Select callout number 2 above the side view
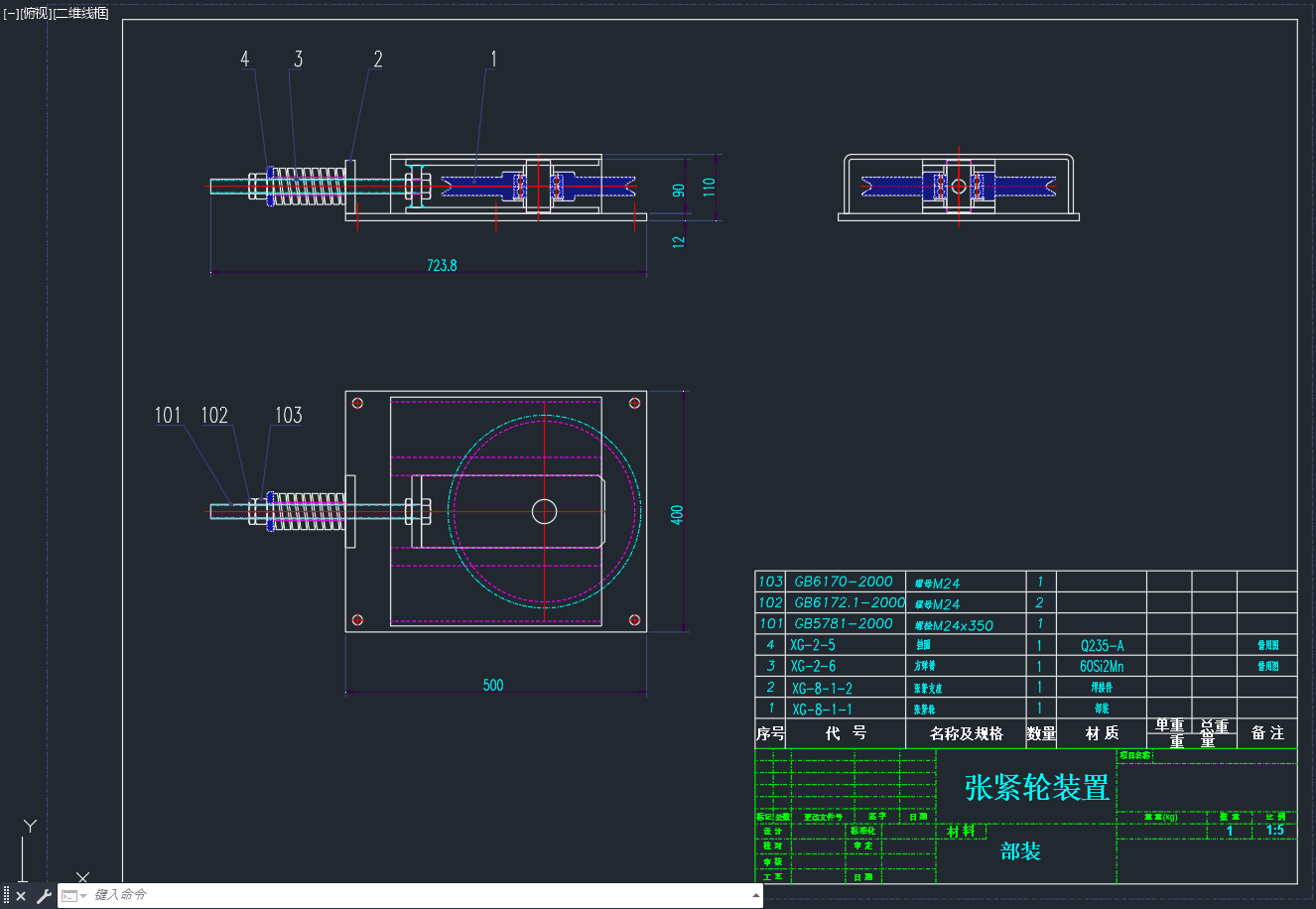Image resolution: width=1316 pixels, height=909 pixels. pos(377,60)
